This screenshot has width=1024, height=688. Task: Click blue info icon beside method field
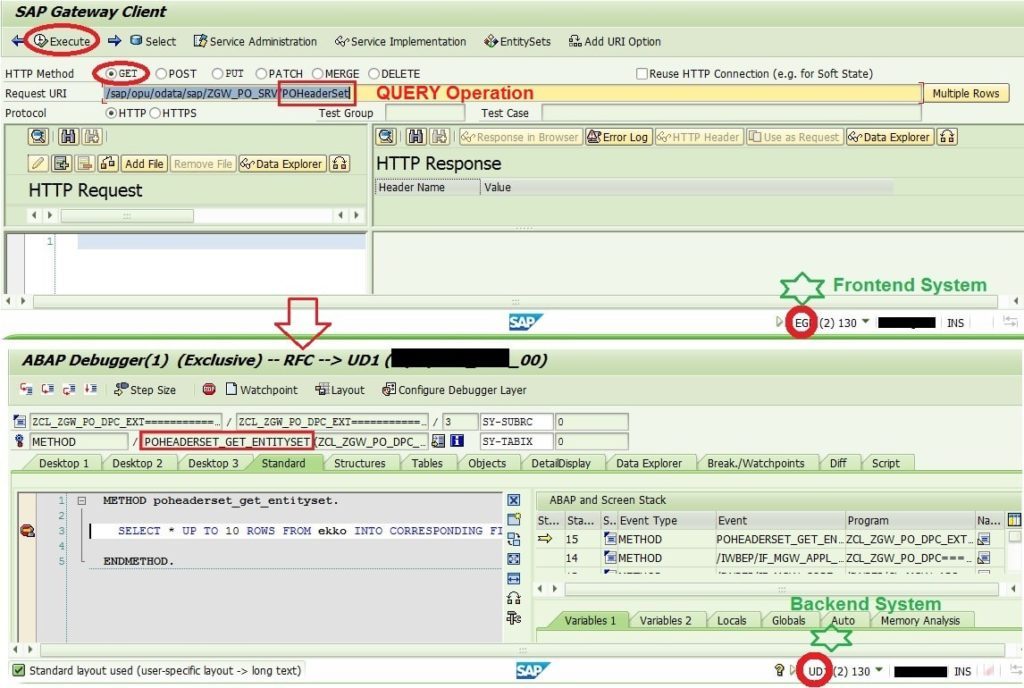pos(457,441)
